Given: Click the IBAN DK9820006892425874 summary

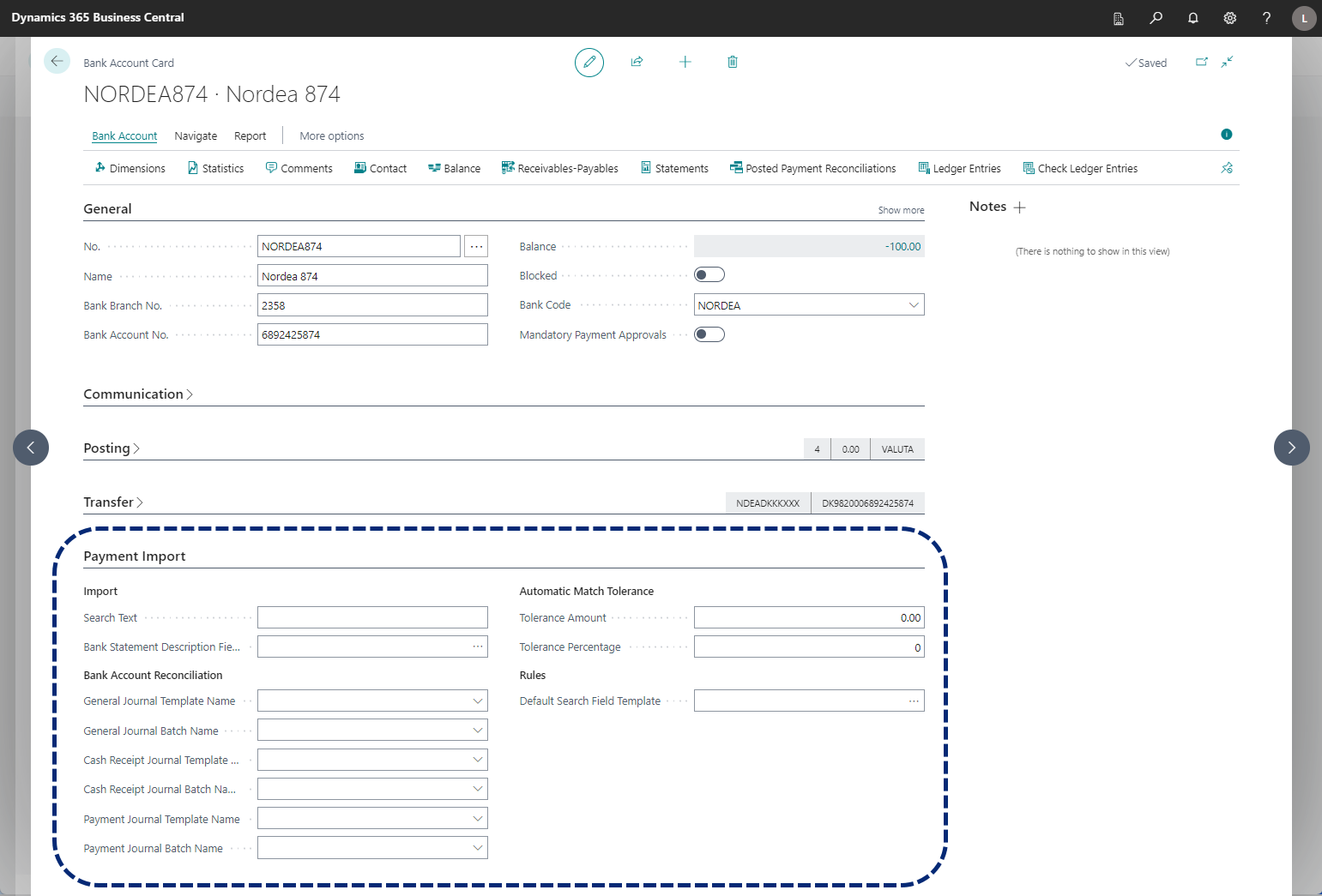Looking at the screenshot, I should 867,503.
